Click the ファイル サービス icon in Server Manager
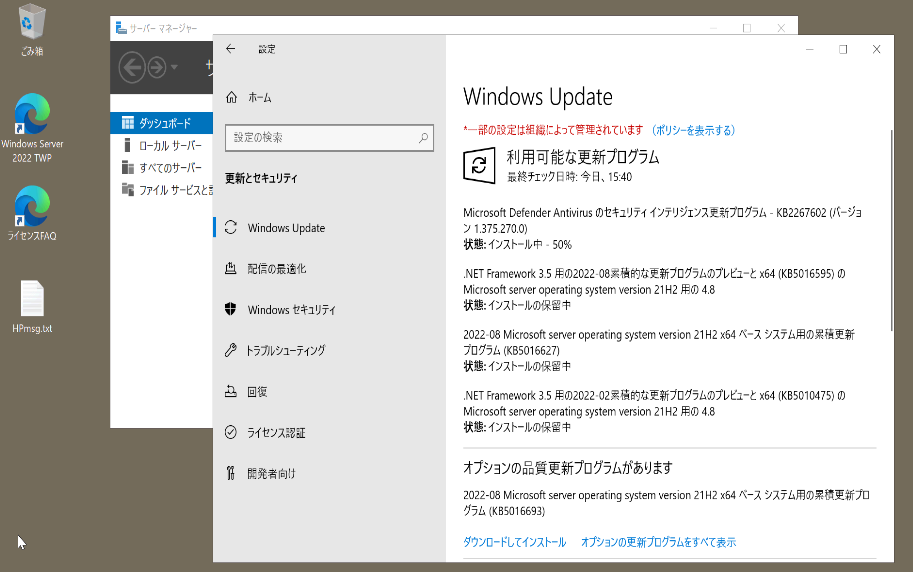 128,189
